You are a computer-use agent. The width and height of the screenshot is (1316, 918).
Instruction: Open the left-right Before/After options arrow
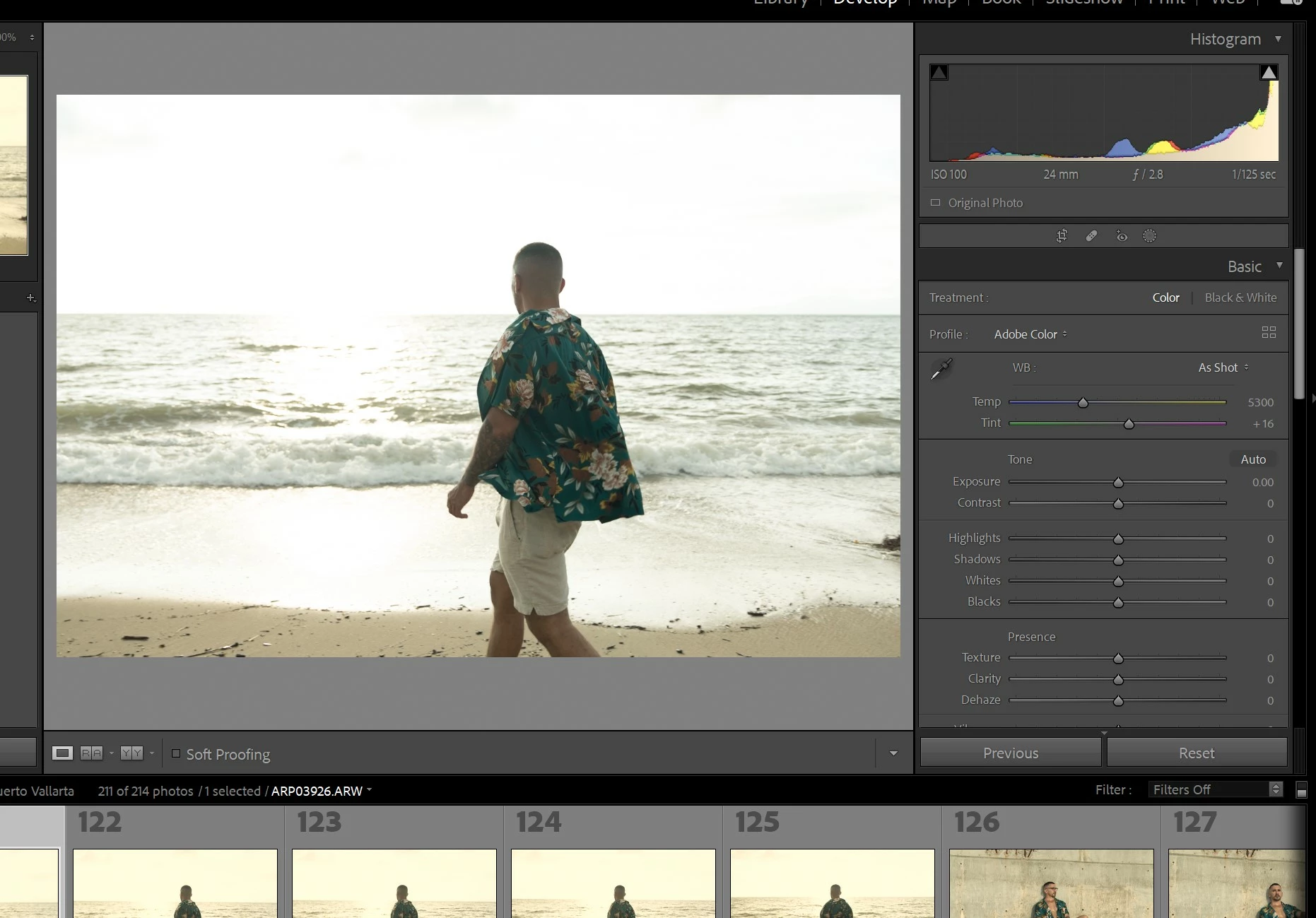coord(111,753)
